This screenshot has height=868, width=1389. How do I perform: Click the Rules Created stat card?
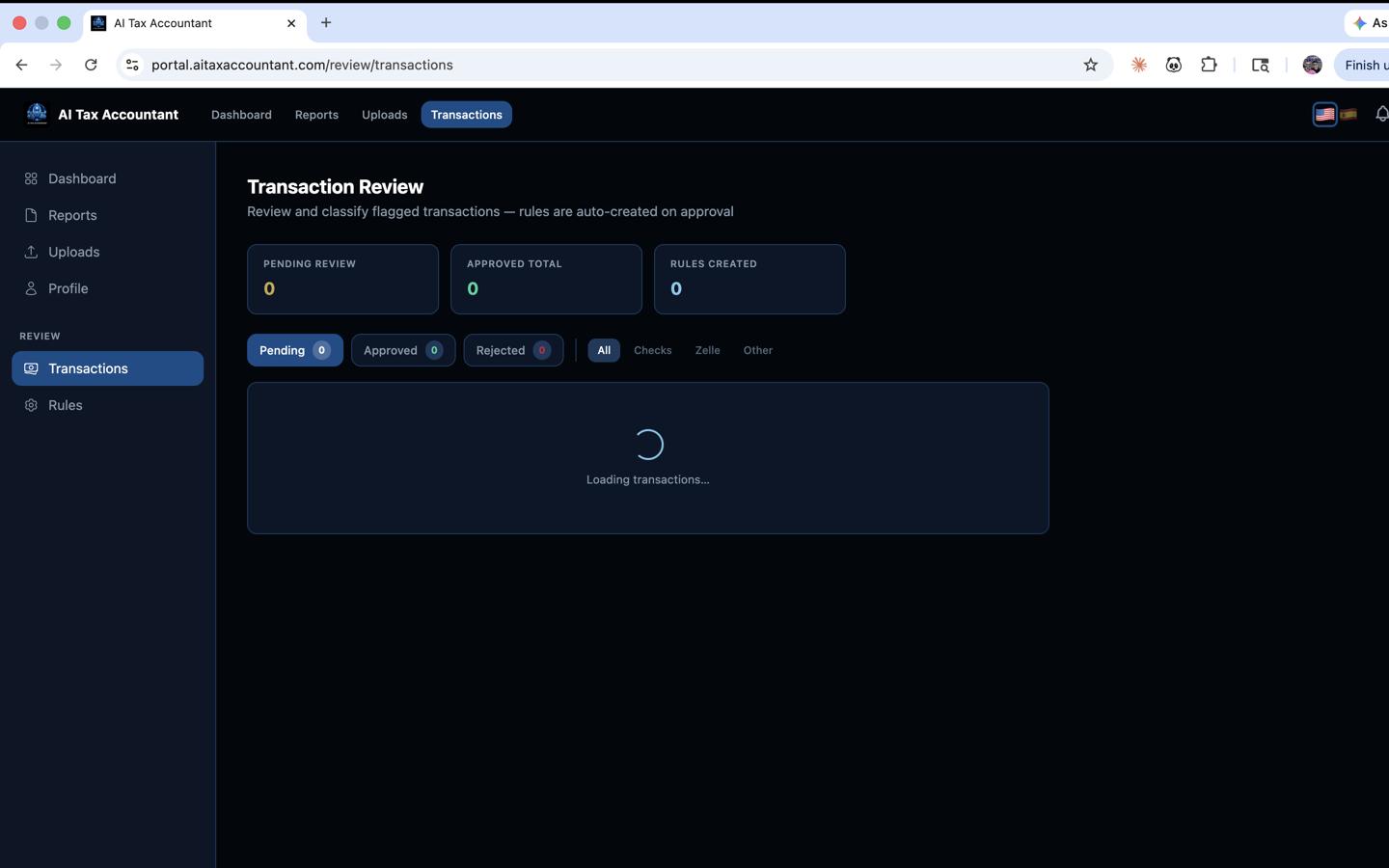tap(749, 279)
